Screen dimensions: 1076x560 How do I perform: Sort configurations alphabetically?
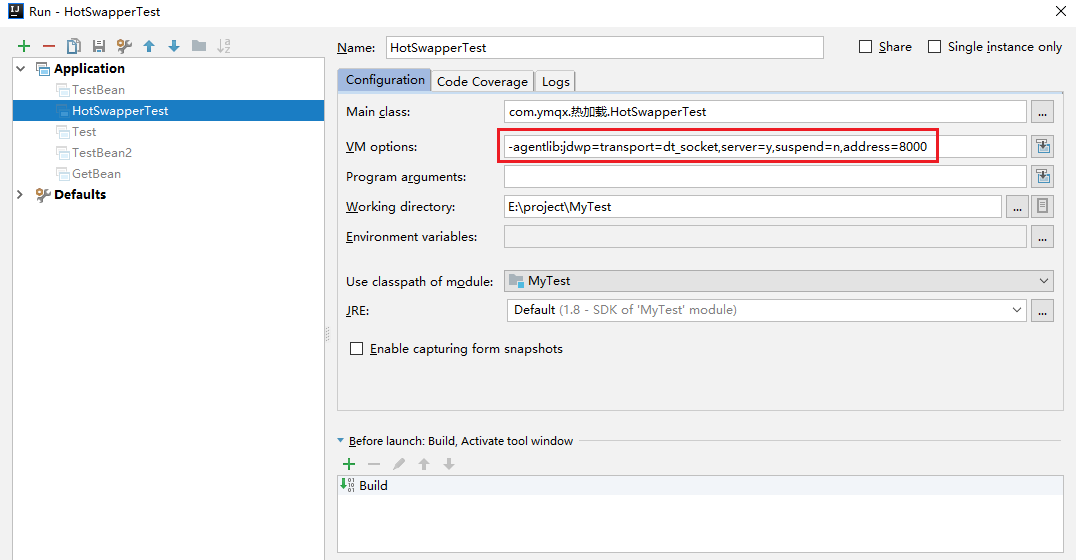click(x=224, y=46)
